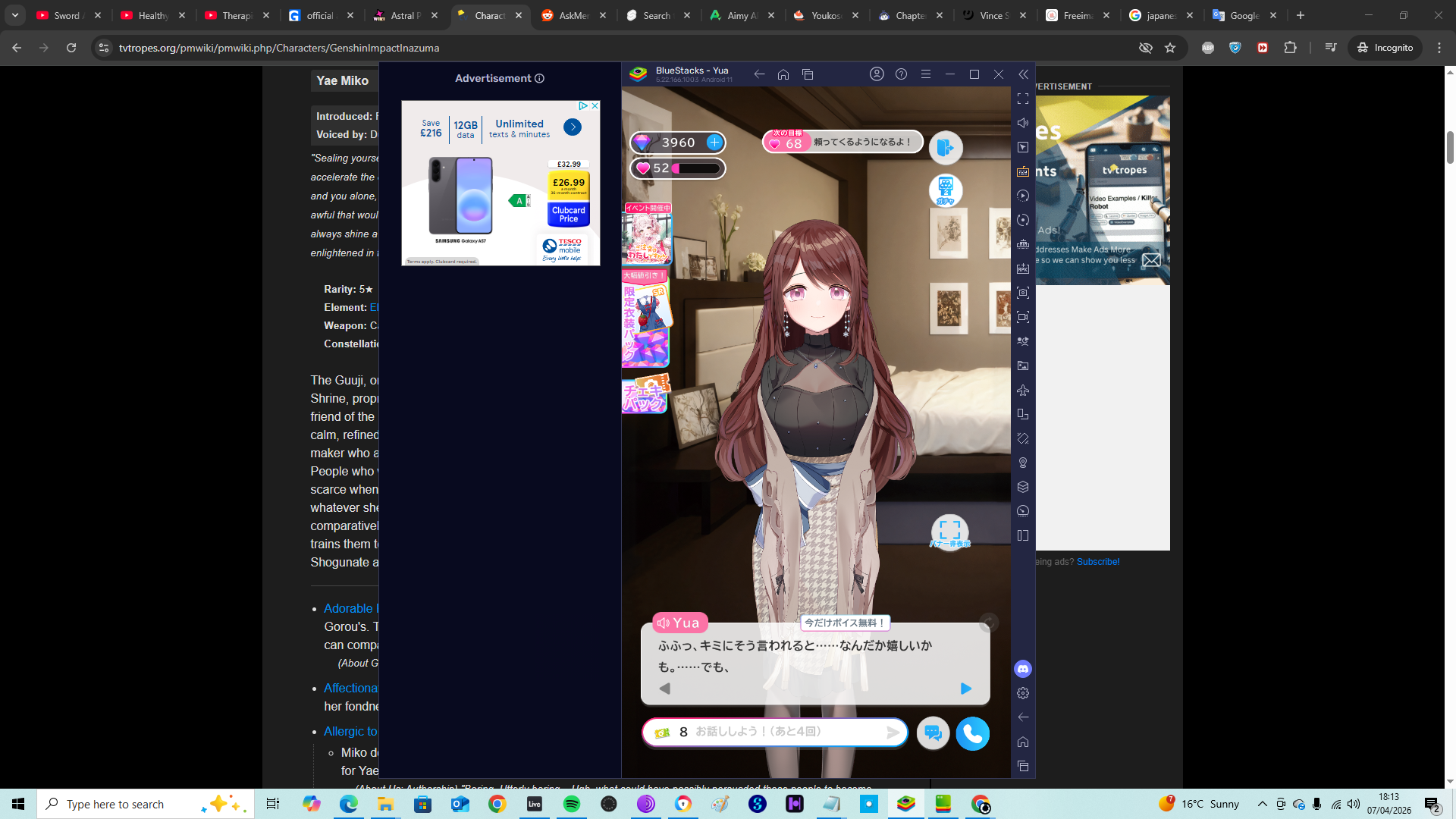Click the Android back arrow in the sidebar
This screenshot has width=1456, height=819.
[x=1023, y=717]
